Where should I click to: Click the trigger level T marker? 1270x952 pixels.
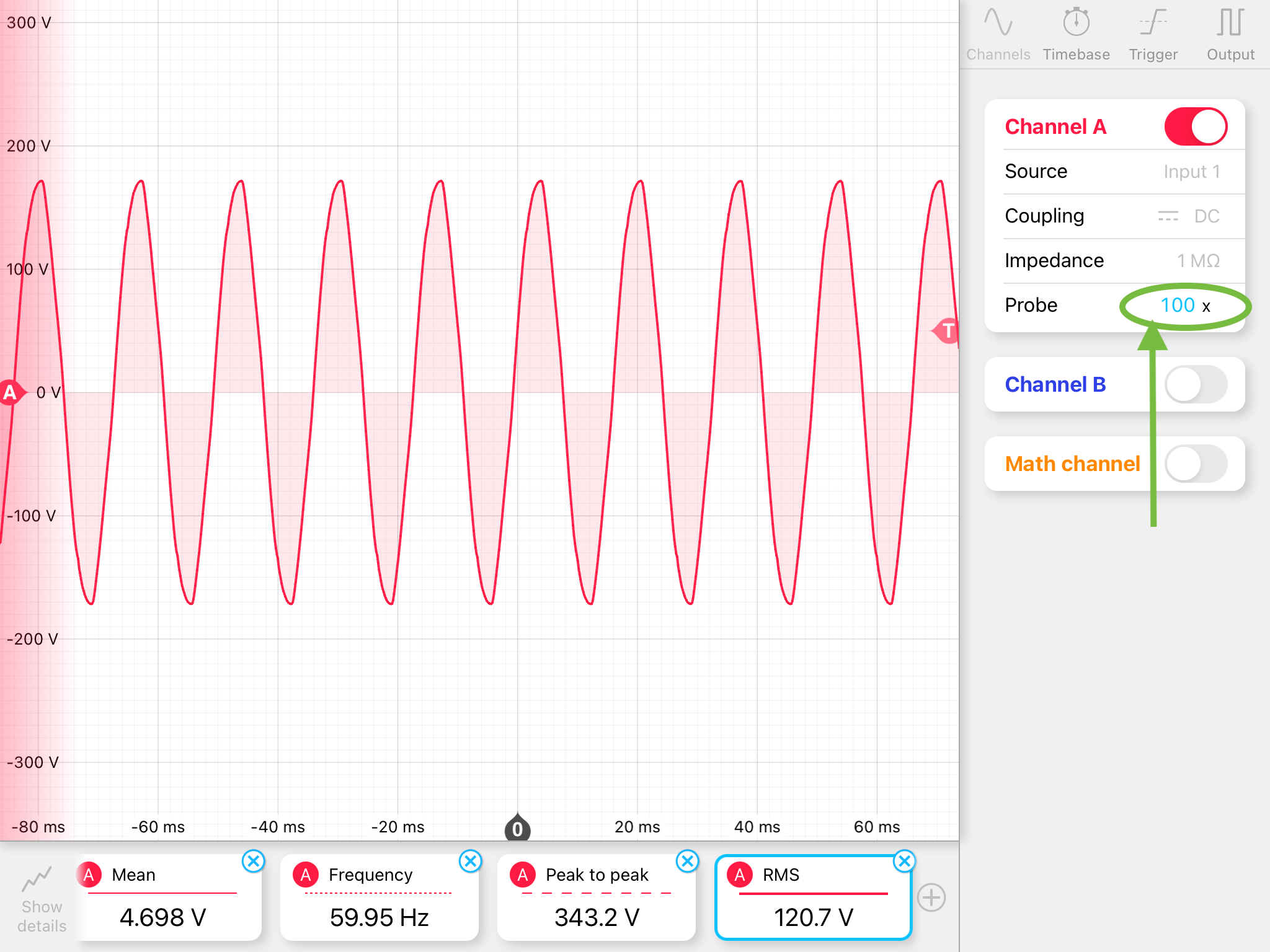946,331
